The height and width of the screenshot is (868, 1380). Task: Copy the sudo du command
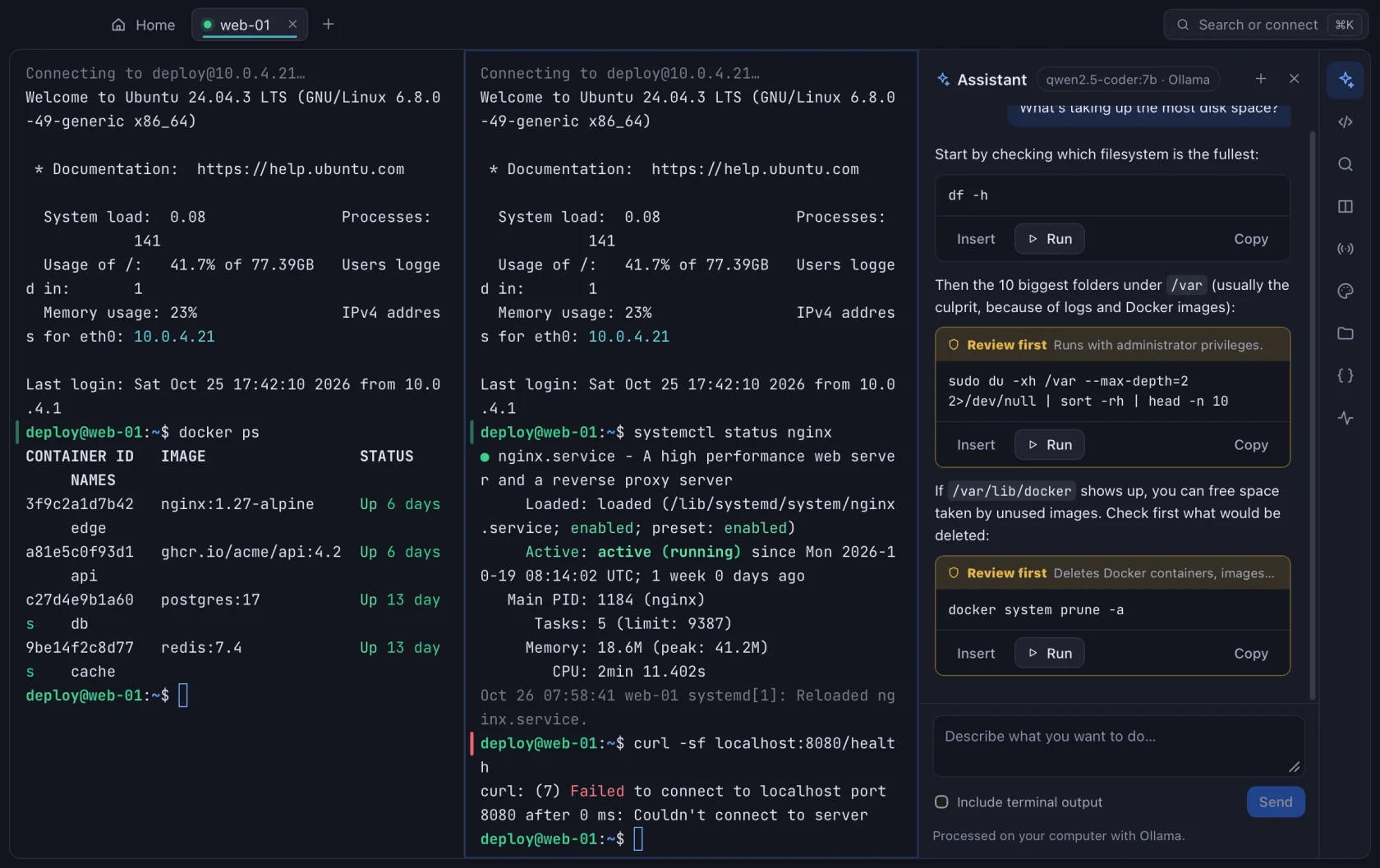tap(1251, 445)
